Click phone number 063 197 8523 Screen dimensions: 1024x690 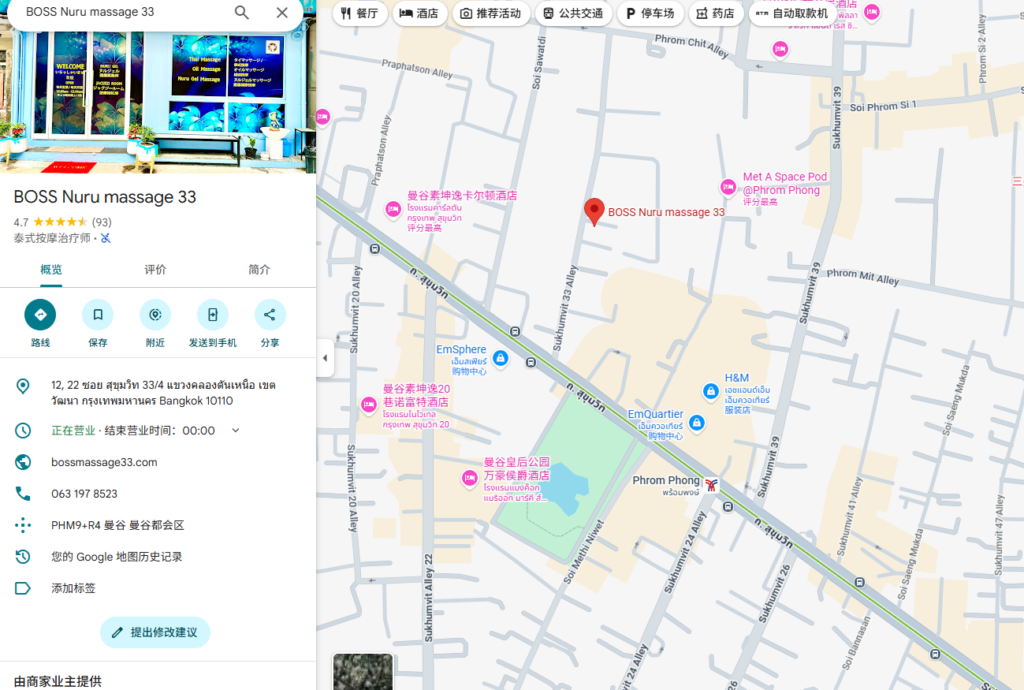point(84,494)
